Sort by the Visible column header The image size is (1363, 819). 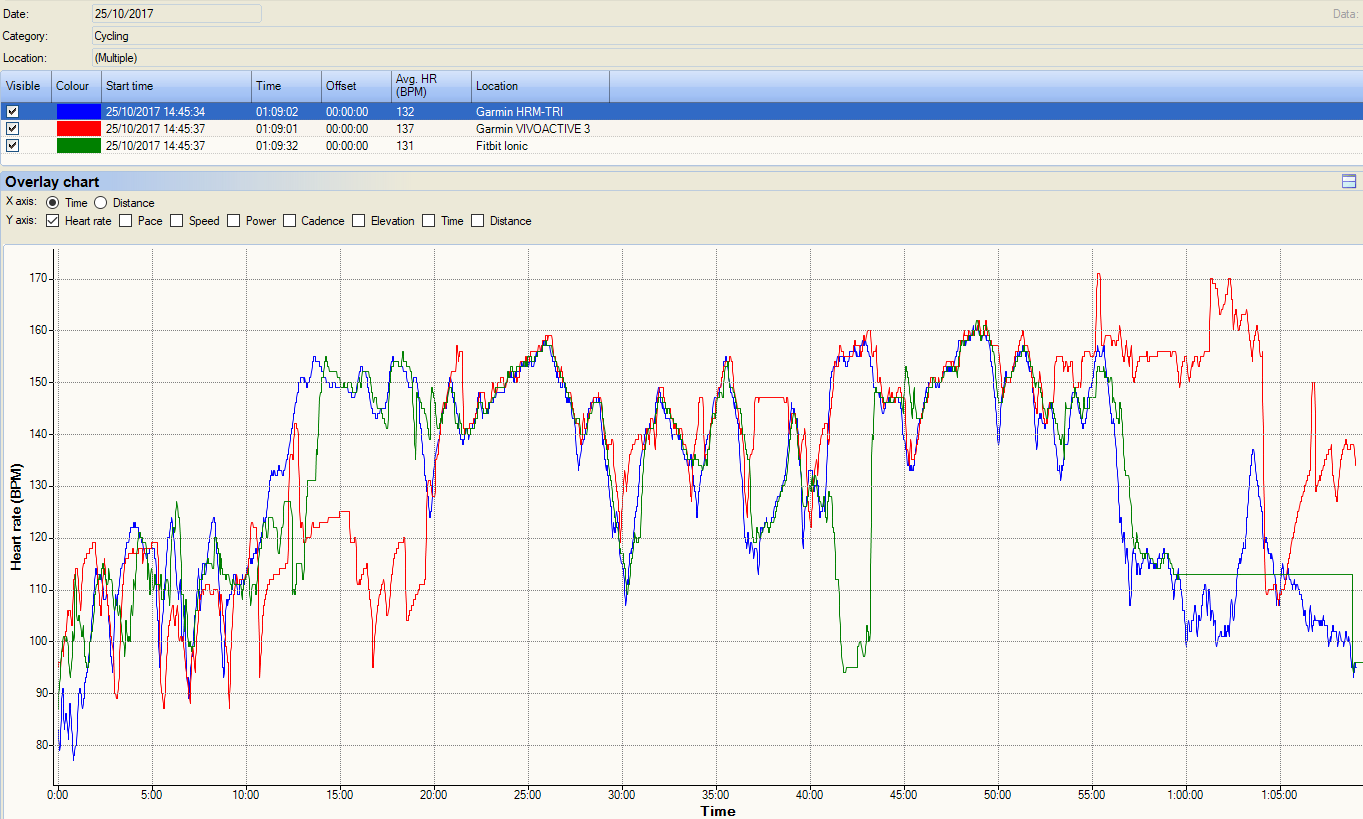coord(26,86)
